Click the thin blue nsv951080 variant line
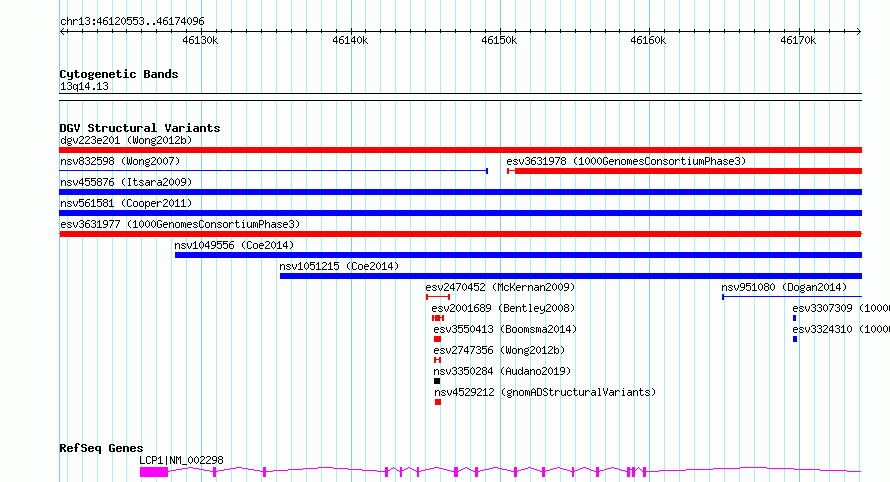Screen dimensions: 890x482 coord(792,297)
